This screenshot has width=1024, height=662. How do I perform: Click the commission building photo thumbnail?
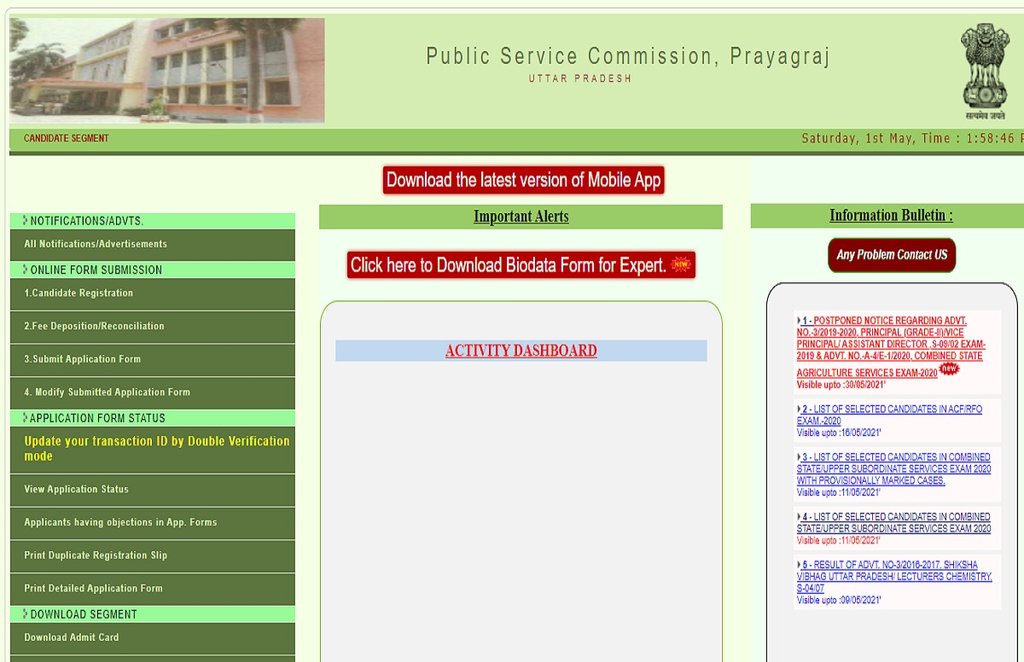tap(167, 71)
